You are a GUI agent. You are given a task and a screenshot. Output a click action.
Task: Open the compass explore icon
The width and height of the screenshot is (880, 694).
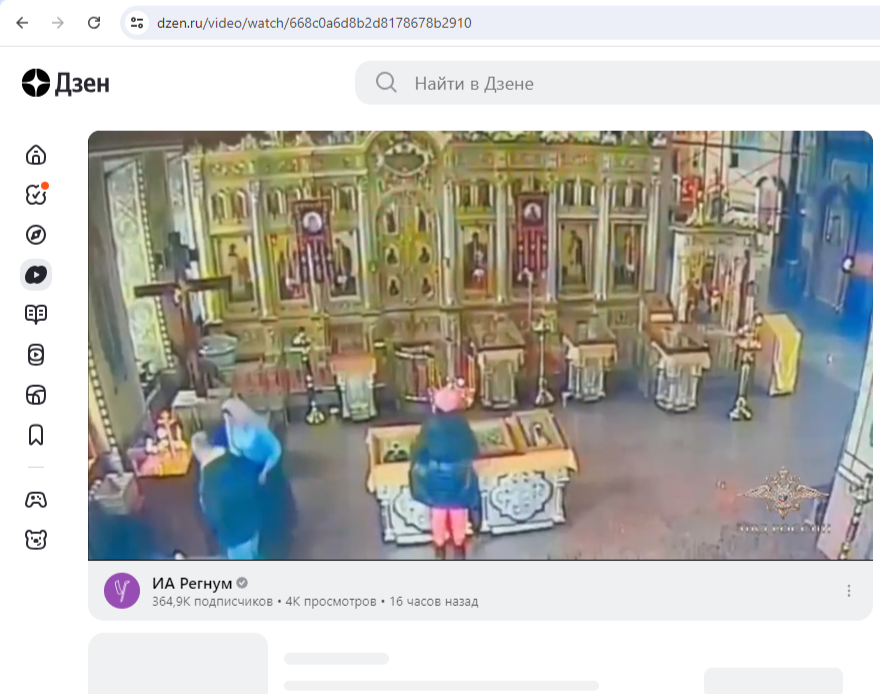pos(36,235)
